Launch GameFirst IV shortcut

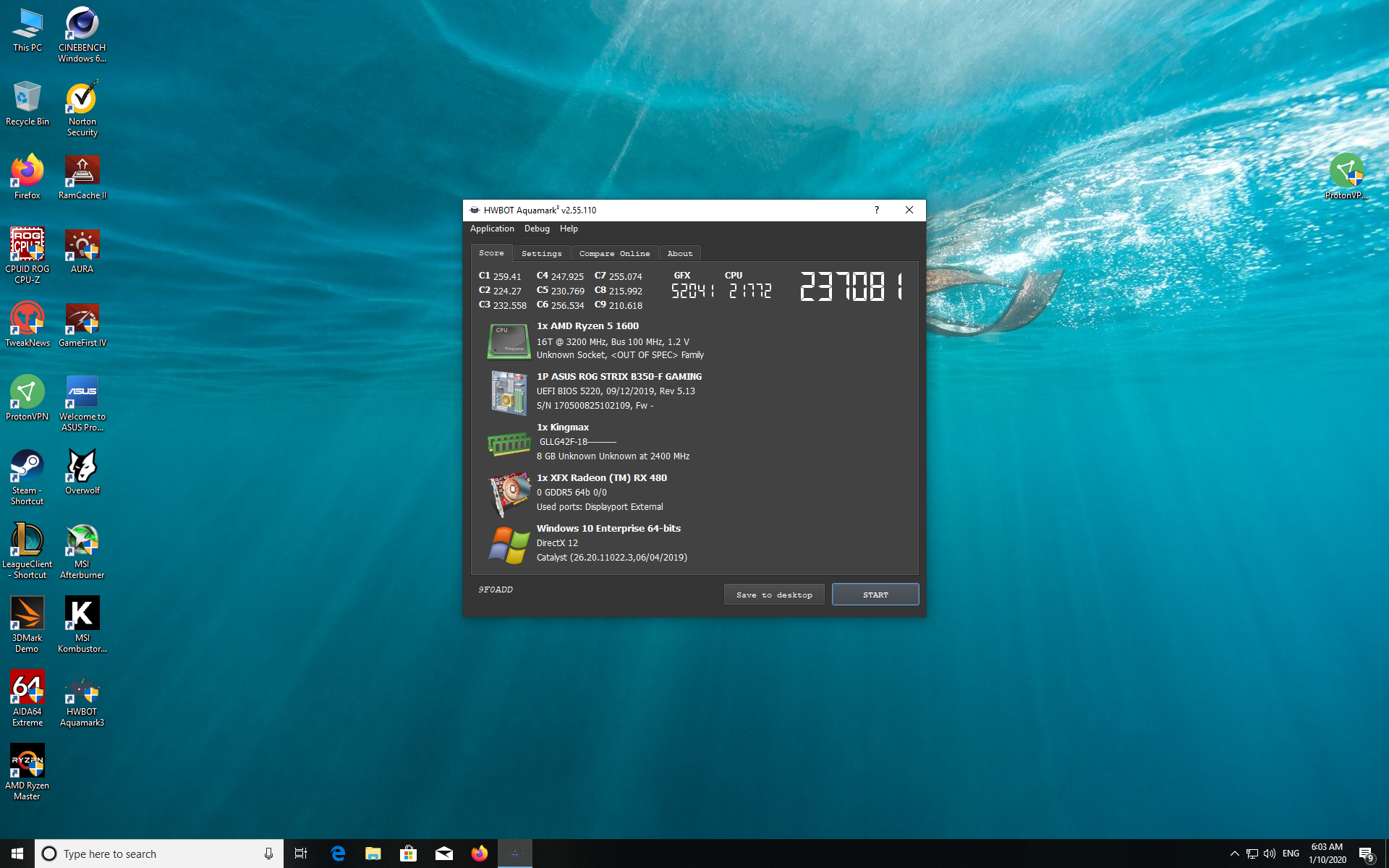pyautogui.click(x=82, y=325)
